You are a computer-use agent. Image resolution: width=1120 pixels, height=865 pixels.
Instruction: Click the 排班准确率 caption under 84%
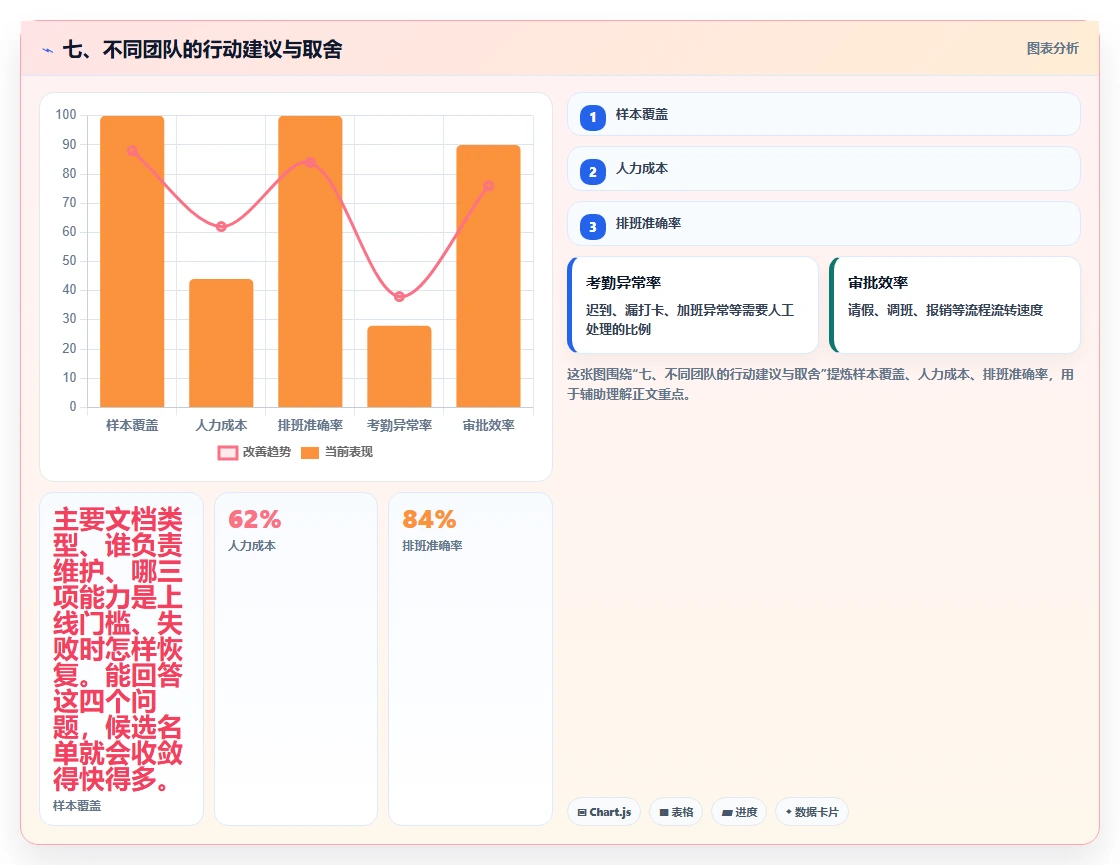(x=432, y=546)
